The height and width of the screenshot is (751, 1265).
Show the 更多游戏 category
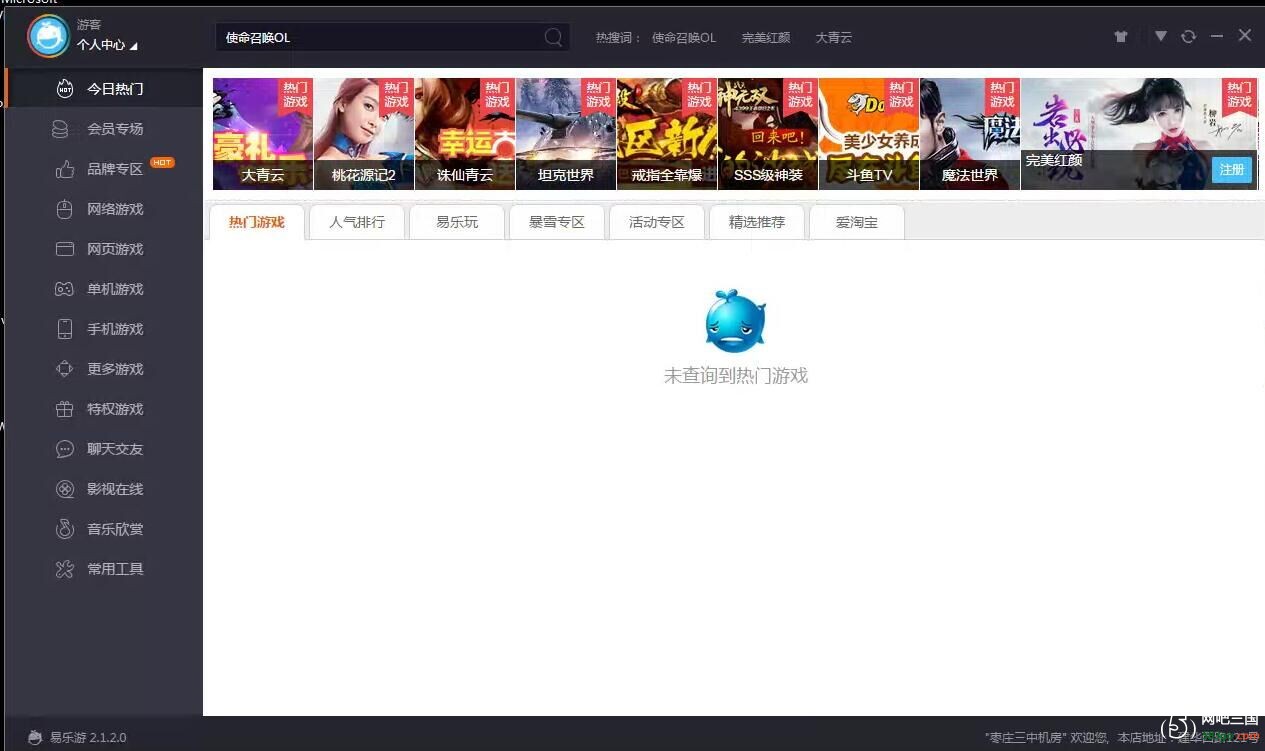pyautogui.click(x=104, y=369)
